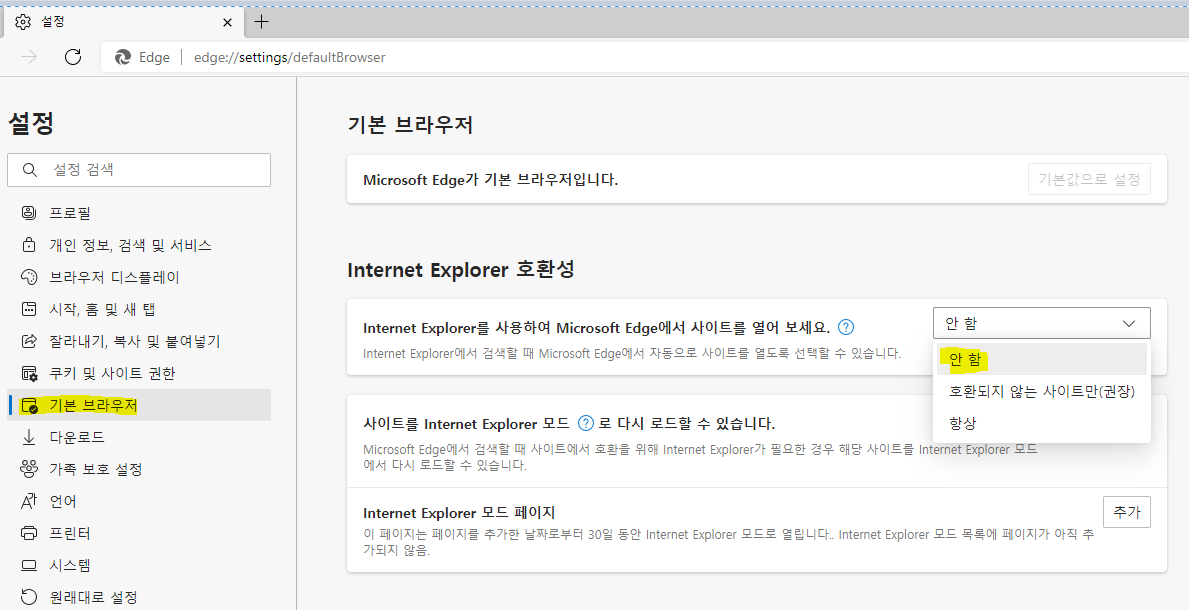Screen dimensions: 1189x610
Task: Close the 설정 tab
Action: 227,23
